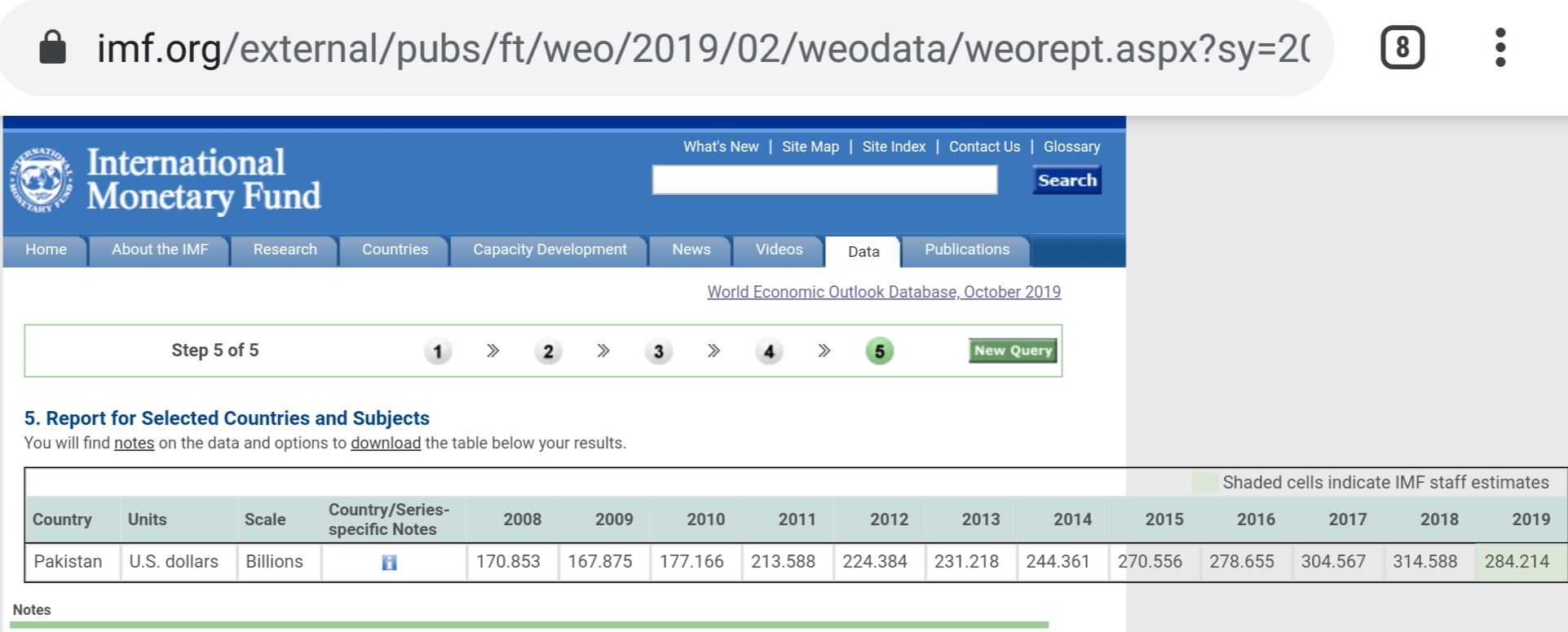Start a New Query
The width and height of the screenshot is (1568, 632).
(1013, 351)
